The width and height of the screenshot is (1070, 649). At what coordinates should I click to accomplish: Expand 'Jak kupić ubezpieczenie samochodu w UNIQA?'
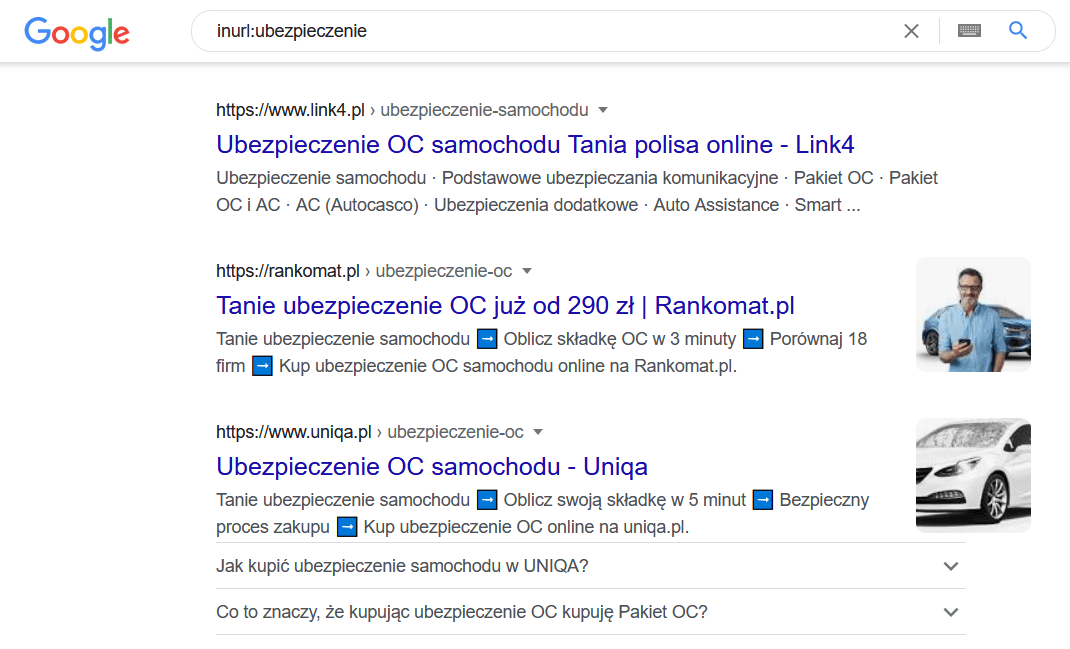591,566
